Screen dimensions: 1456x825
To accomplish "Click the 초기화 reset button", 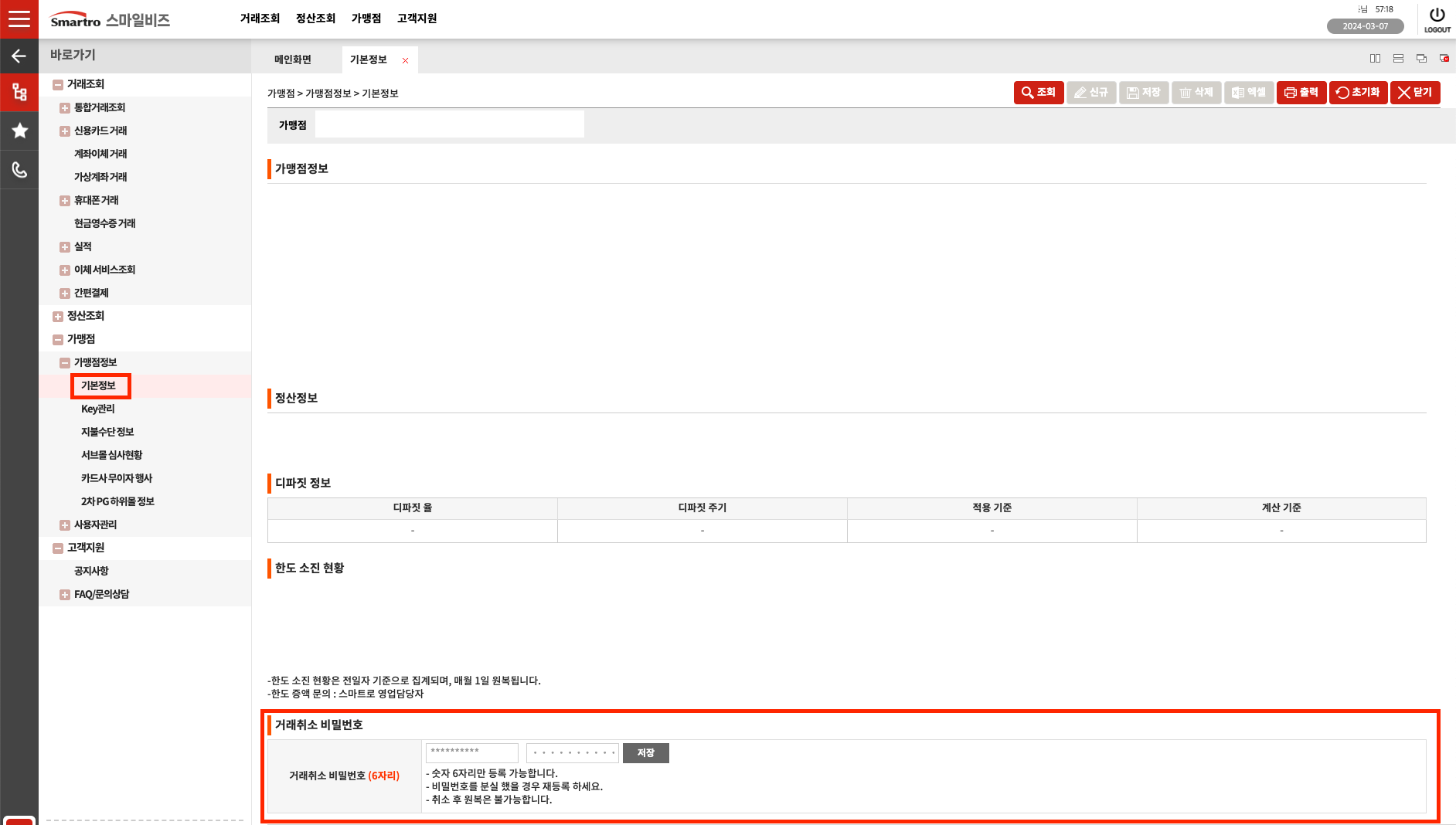I will (1359, 93).
